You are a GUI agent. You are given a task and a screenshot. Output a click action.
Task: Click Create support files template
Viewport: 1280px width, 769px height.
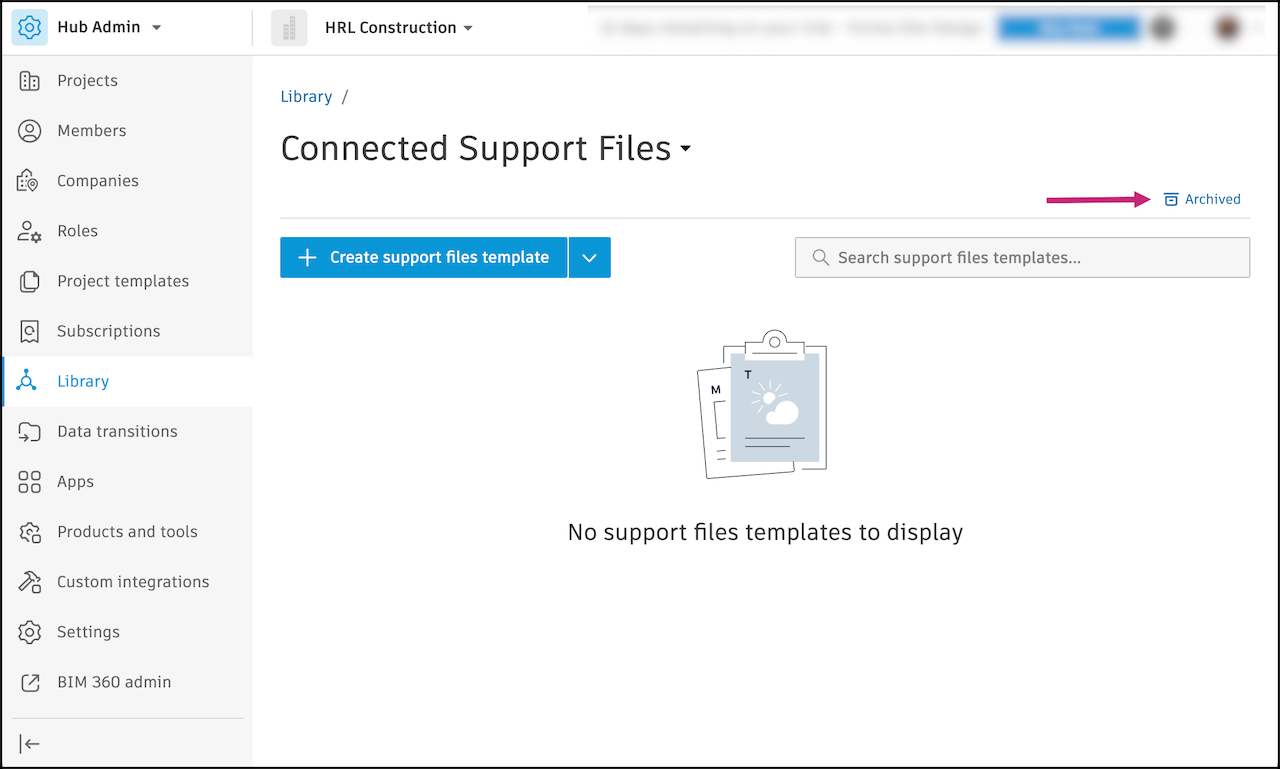pos(423,257)
